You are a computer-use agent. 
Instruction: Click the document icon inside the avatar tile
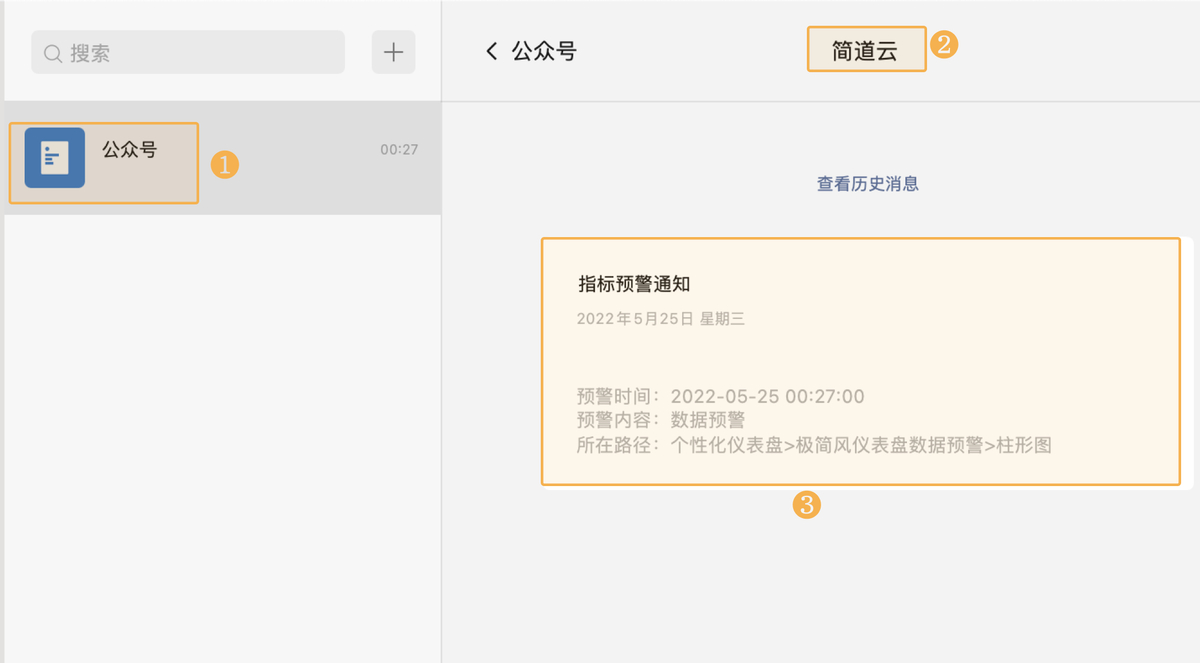pyautogui.click(x=53, y=157)
